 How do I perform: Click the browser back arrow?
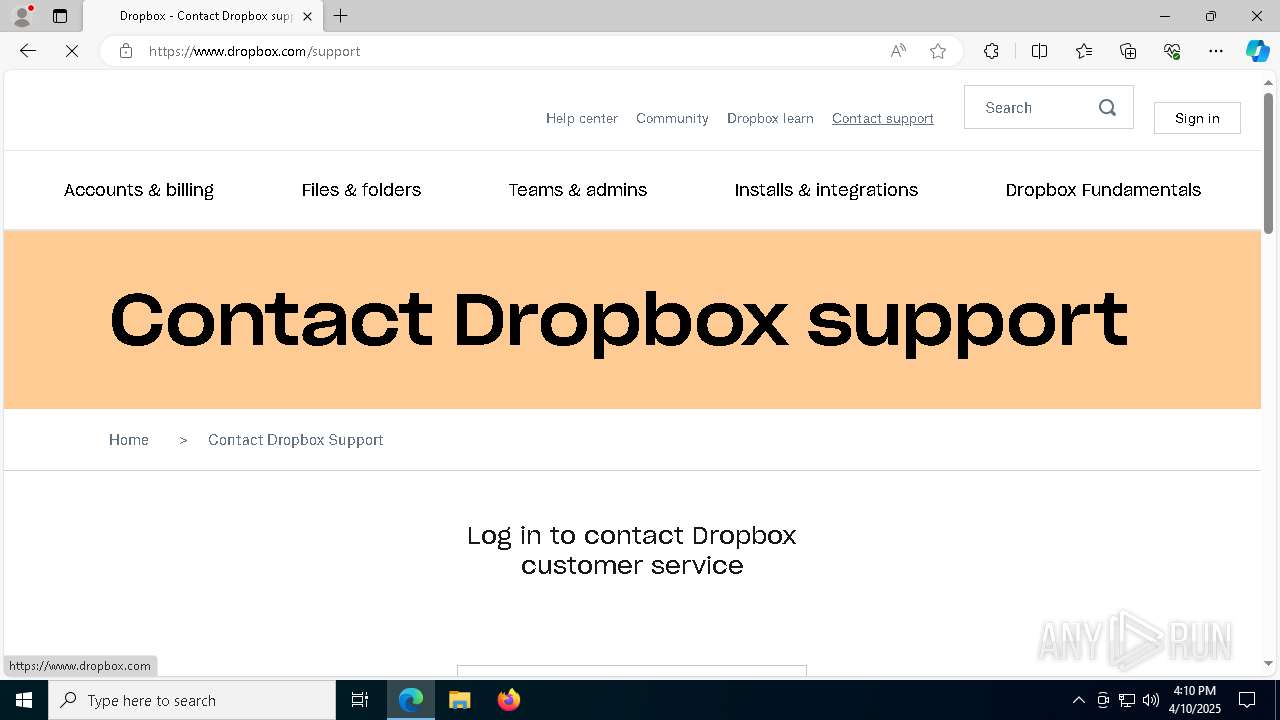pos(28,51)
